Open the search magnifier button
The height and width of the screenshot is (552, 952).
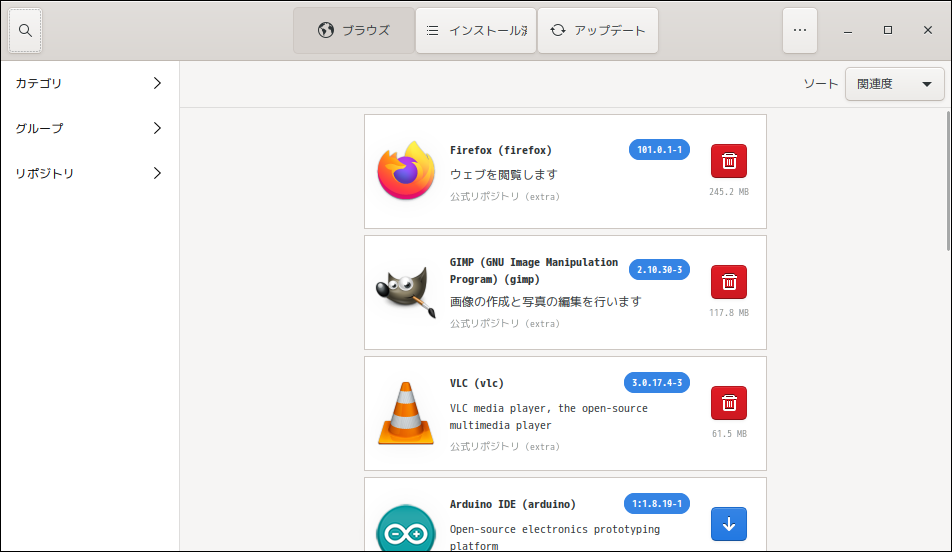(25, 30)
